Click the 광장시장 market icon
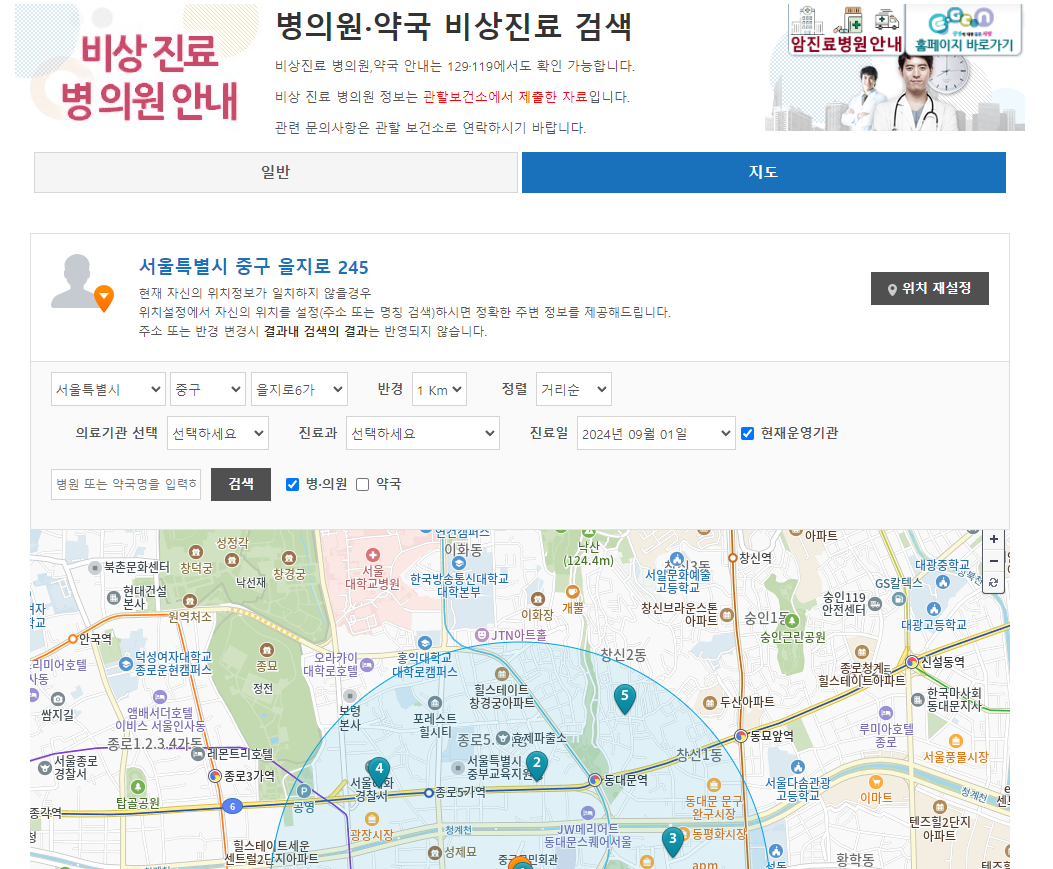This screenshot has height=869, width=1053. 371,819
